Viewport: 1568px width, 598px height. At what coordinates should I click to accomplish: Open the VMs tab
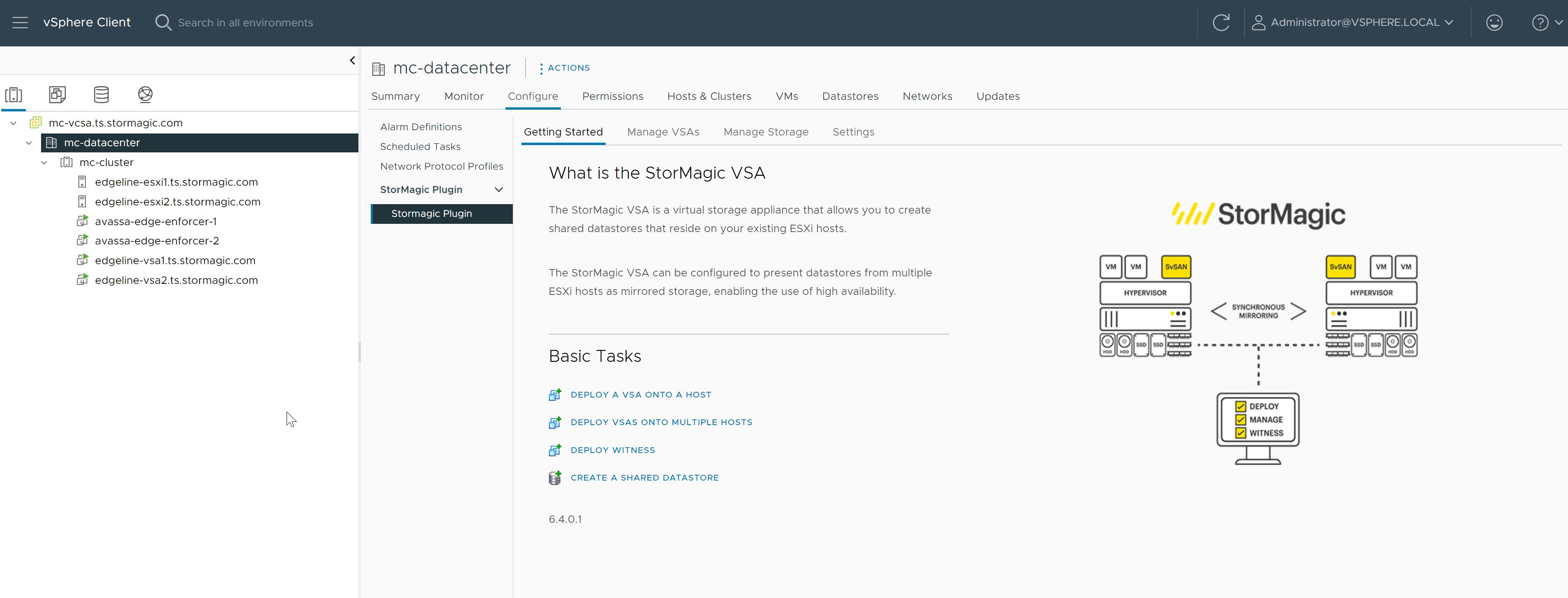pyautogui.click(x=786, y=96)
